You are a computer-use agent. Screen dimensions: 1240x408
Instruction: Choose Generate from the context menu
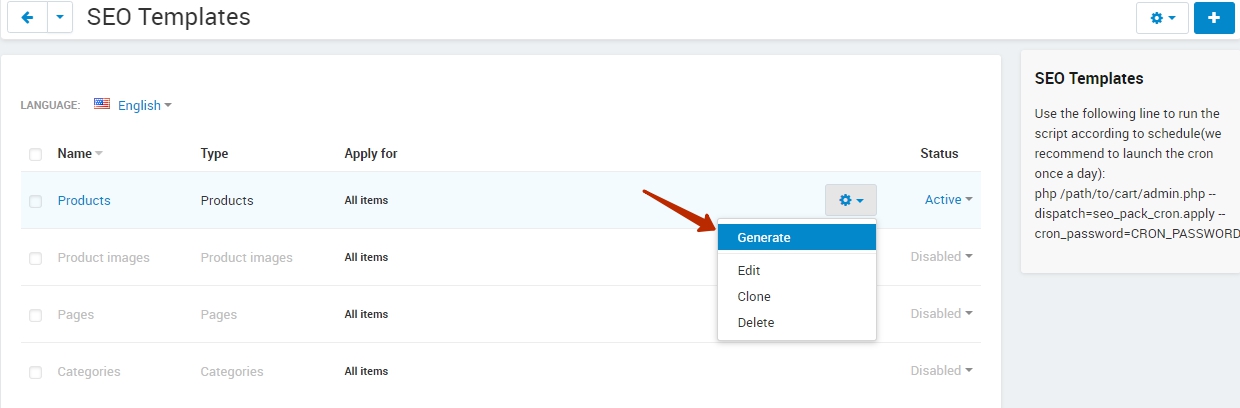point(797,237)
